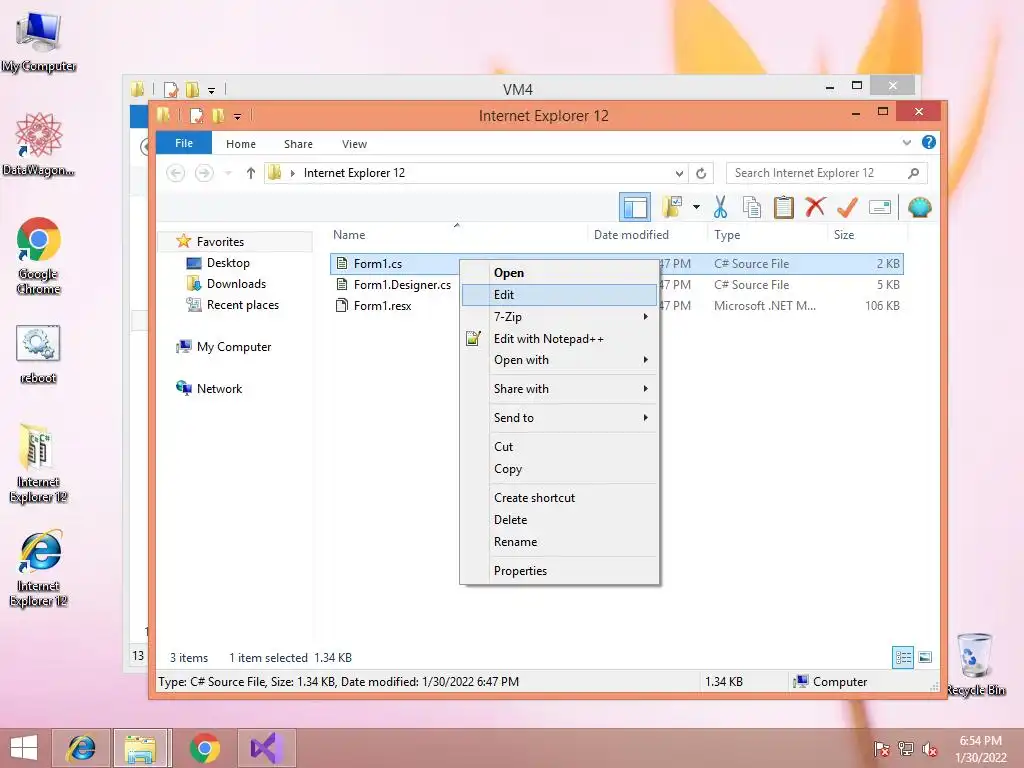Select Recent places in navigation pane
This screenshot has height=768, width=1024.
click(242, 304)
